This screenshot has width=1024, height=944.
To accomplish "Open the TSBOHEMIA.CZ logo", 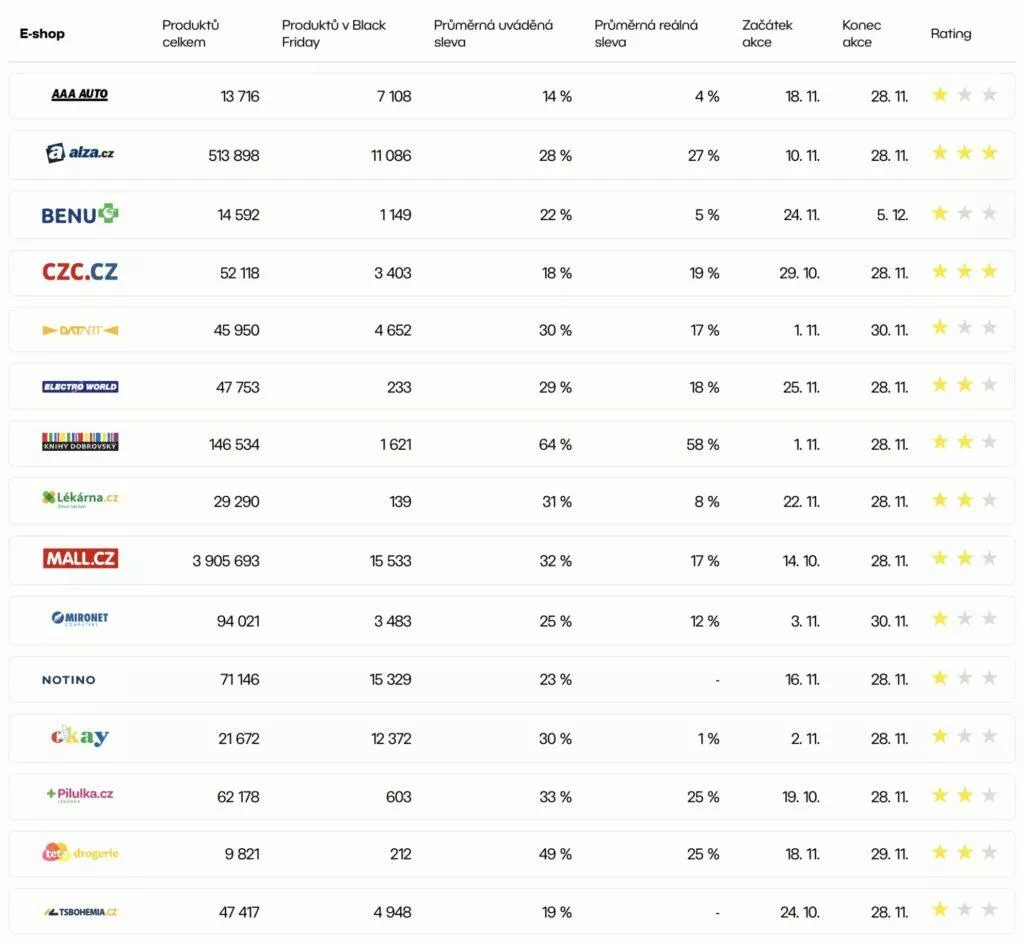I will pyautogui.click(x=80, y=912).
